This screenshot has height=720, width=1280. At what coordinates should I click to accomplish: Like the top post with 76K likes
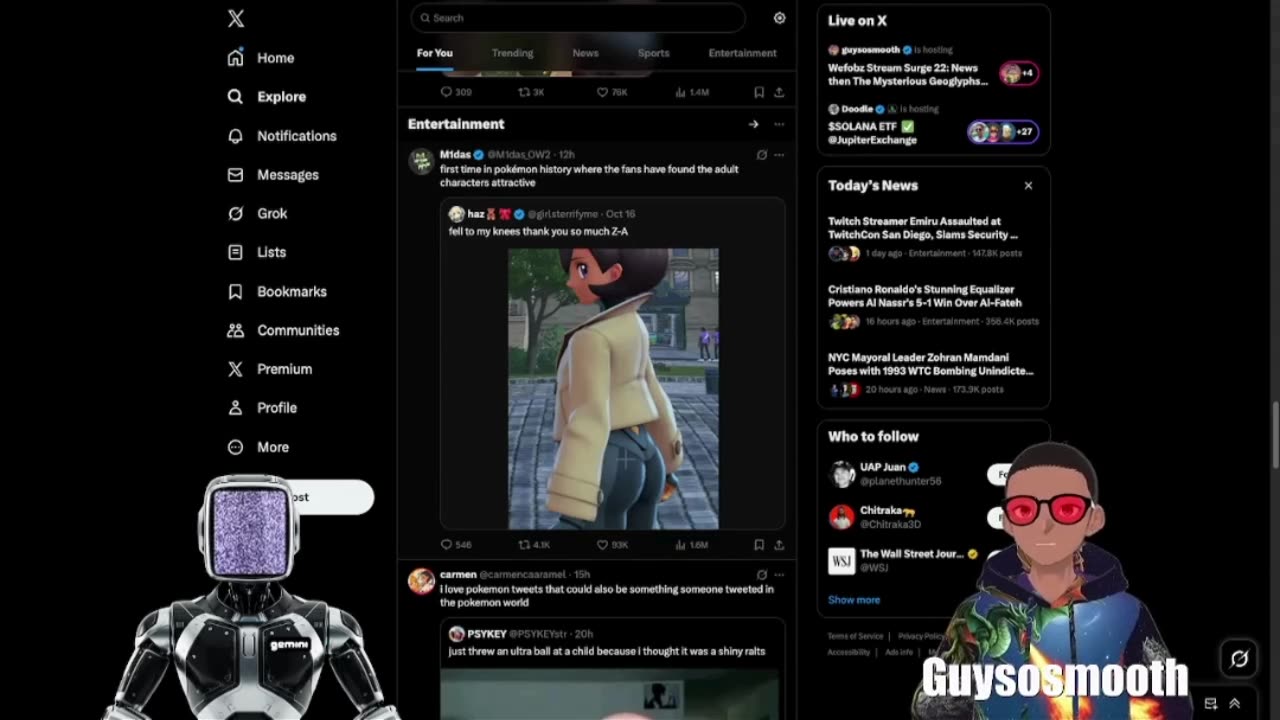coord(612,92)
